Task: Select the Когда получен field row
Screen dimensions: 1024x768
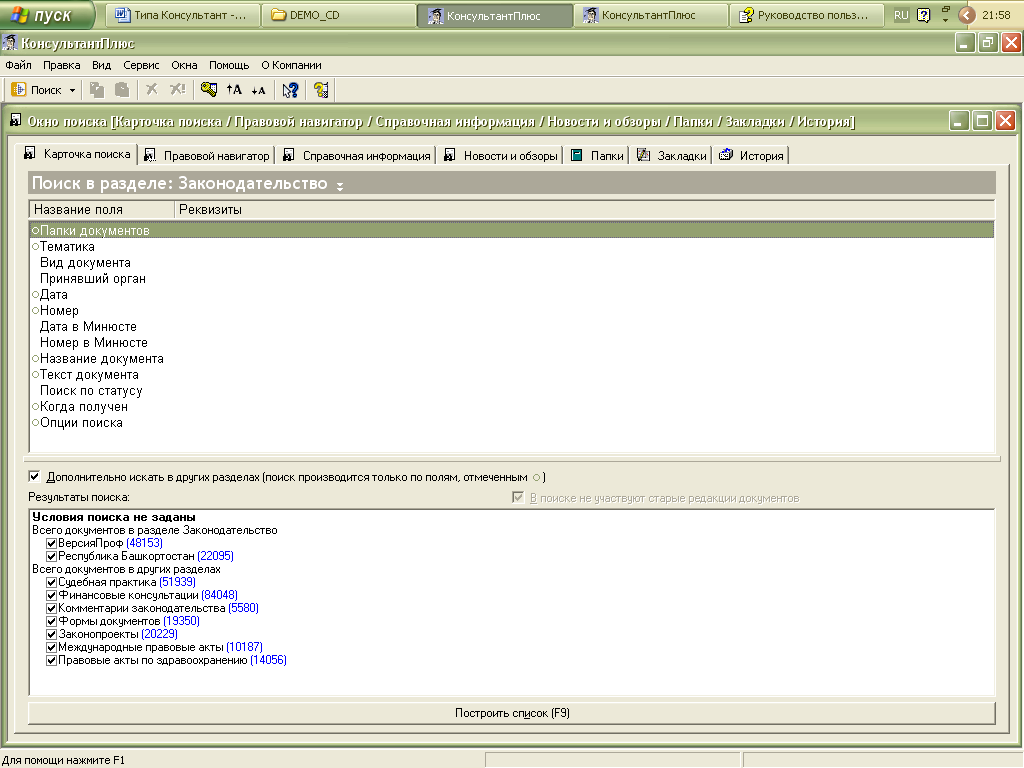Action: (x=511, y=407)
